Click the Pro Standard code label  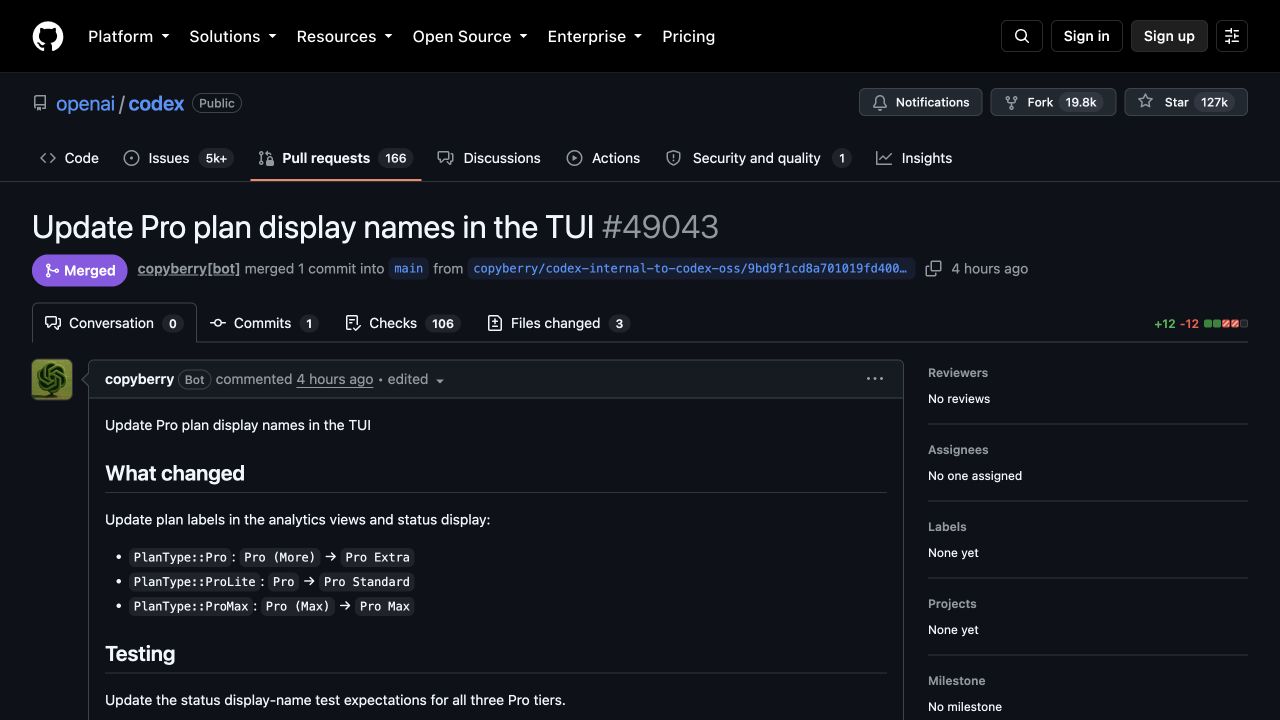(367, 581)
